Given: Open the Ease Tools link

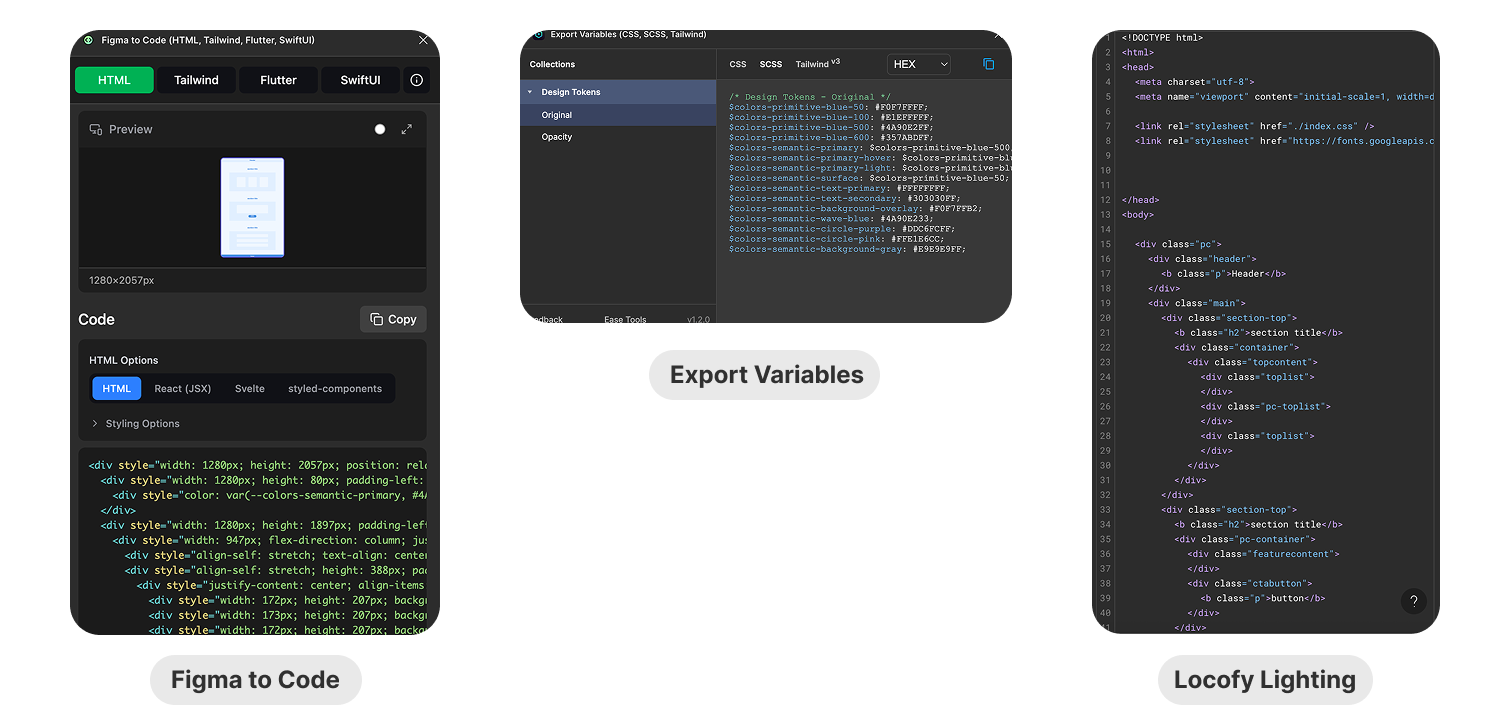Looking at the screenshot, I should coord(625,320).
